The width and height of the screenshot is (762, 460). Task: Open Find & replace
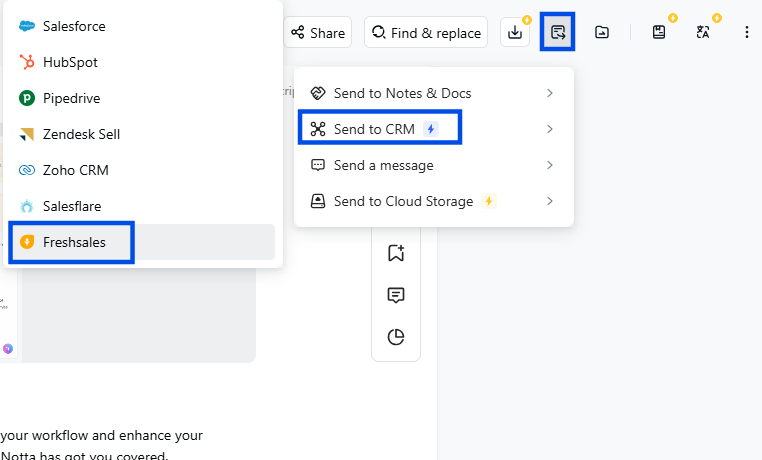[426, 33]
